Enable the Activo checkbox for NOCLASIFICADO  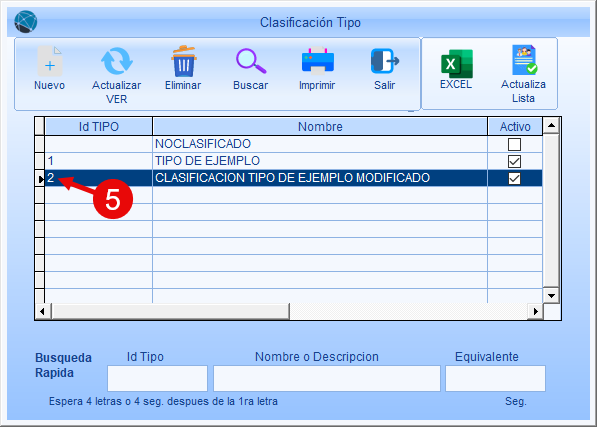pyautogui.click(x=514, y=144)
